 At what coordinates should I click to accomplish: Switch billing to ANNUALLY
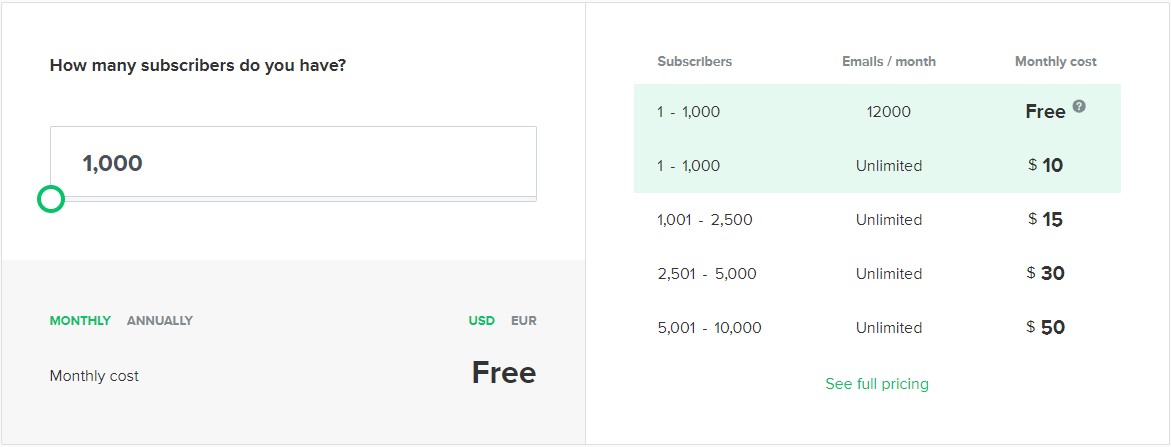point(160,321)
